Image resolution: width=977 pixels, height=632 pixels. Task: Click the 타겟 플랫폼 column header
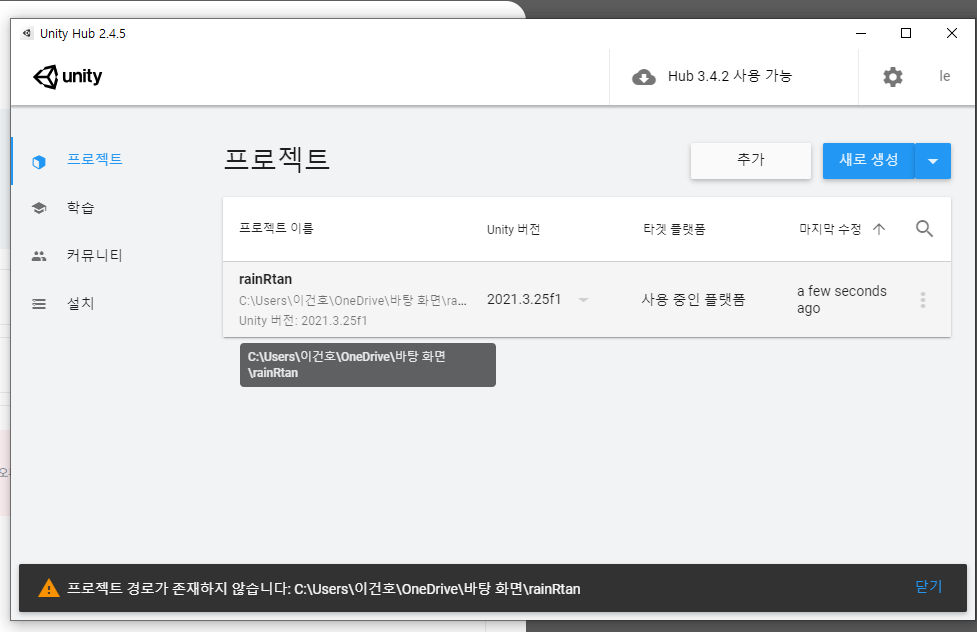coord(674,229)
